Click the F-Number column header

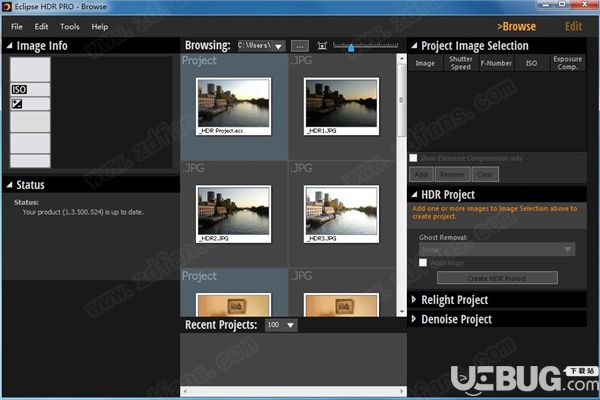pyautogui.click(x=496, y=63)
